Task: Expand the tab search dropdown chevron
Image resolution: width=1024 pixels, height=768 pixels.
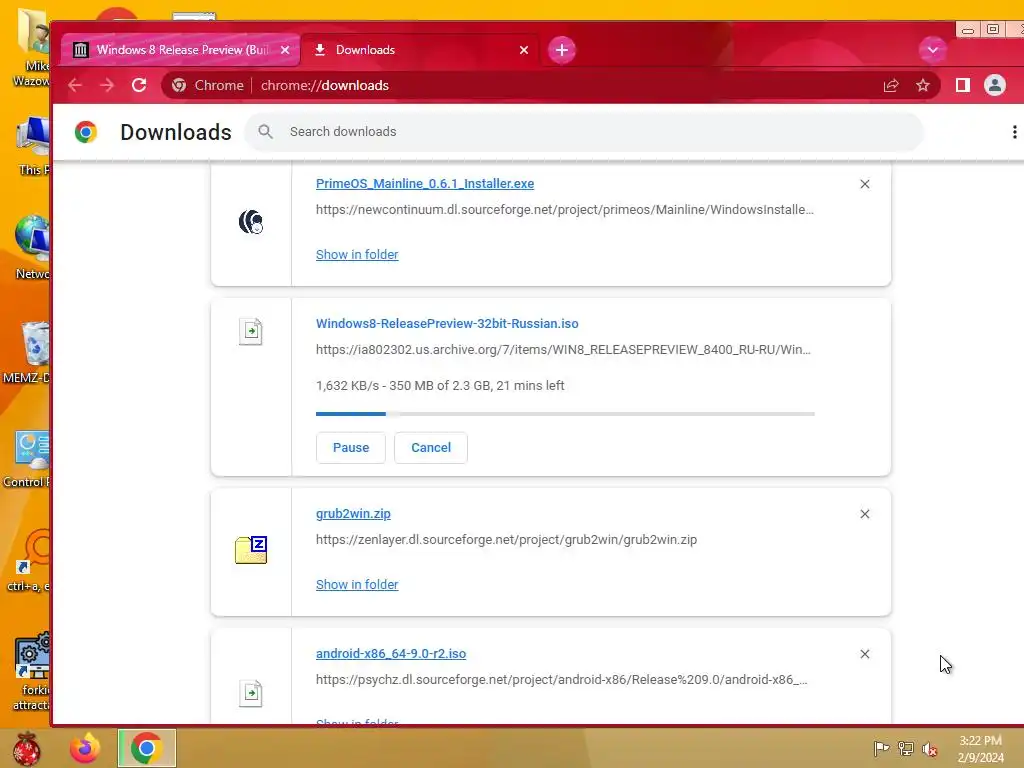Action: click(x=933, y=50)
